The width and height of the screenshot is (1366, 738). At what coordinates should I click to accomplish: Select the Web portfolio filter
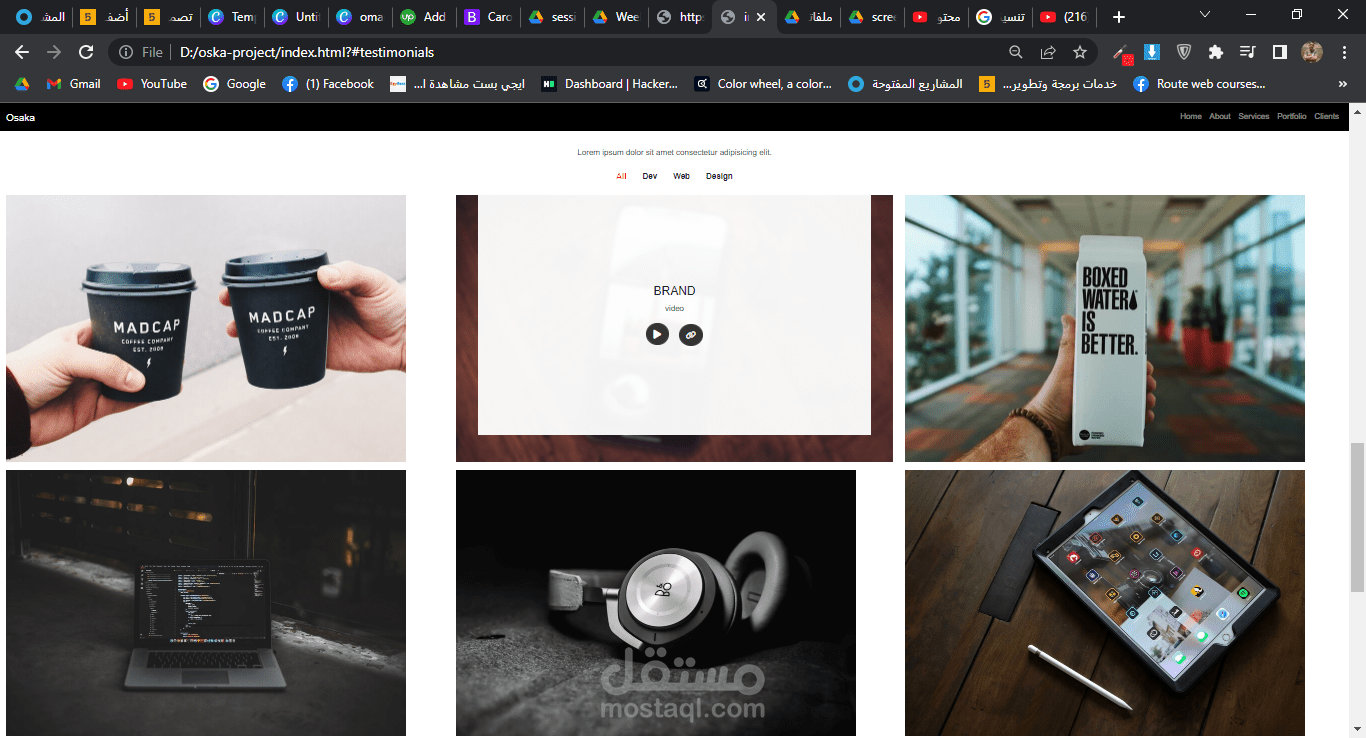tap(681, 176)
